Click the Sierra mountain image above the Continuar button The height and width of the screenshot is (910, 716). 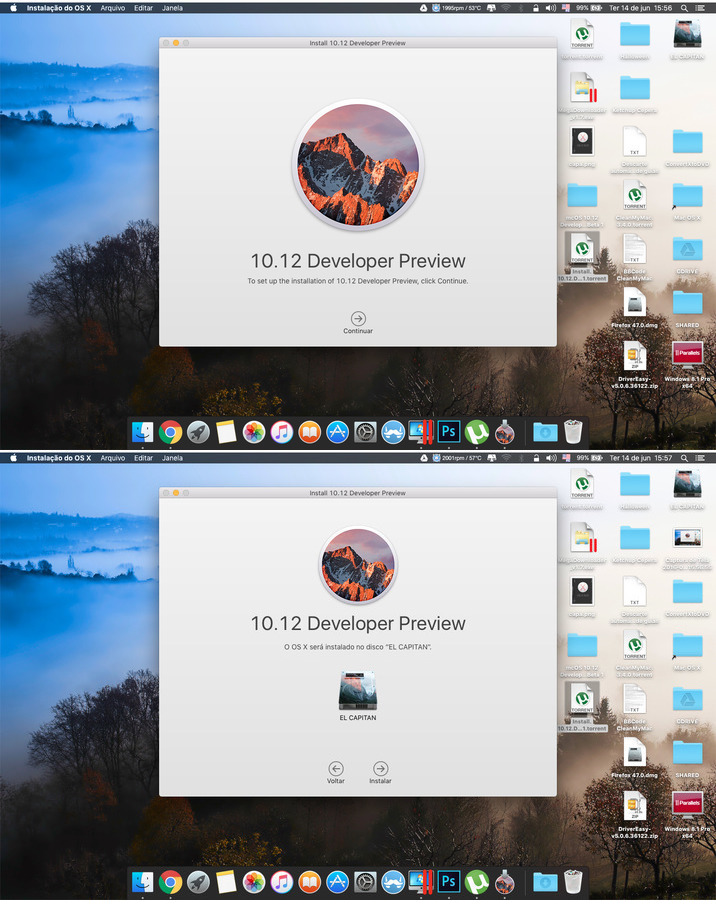click(358, 165)
